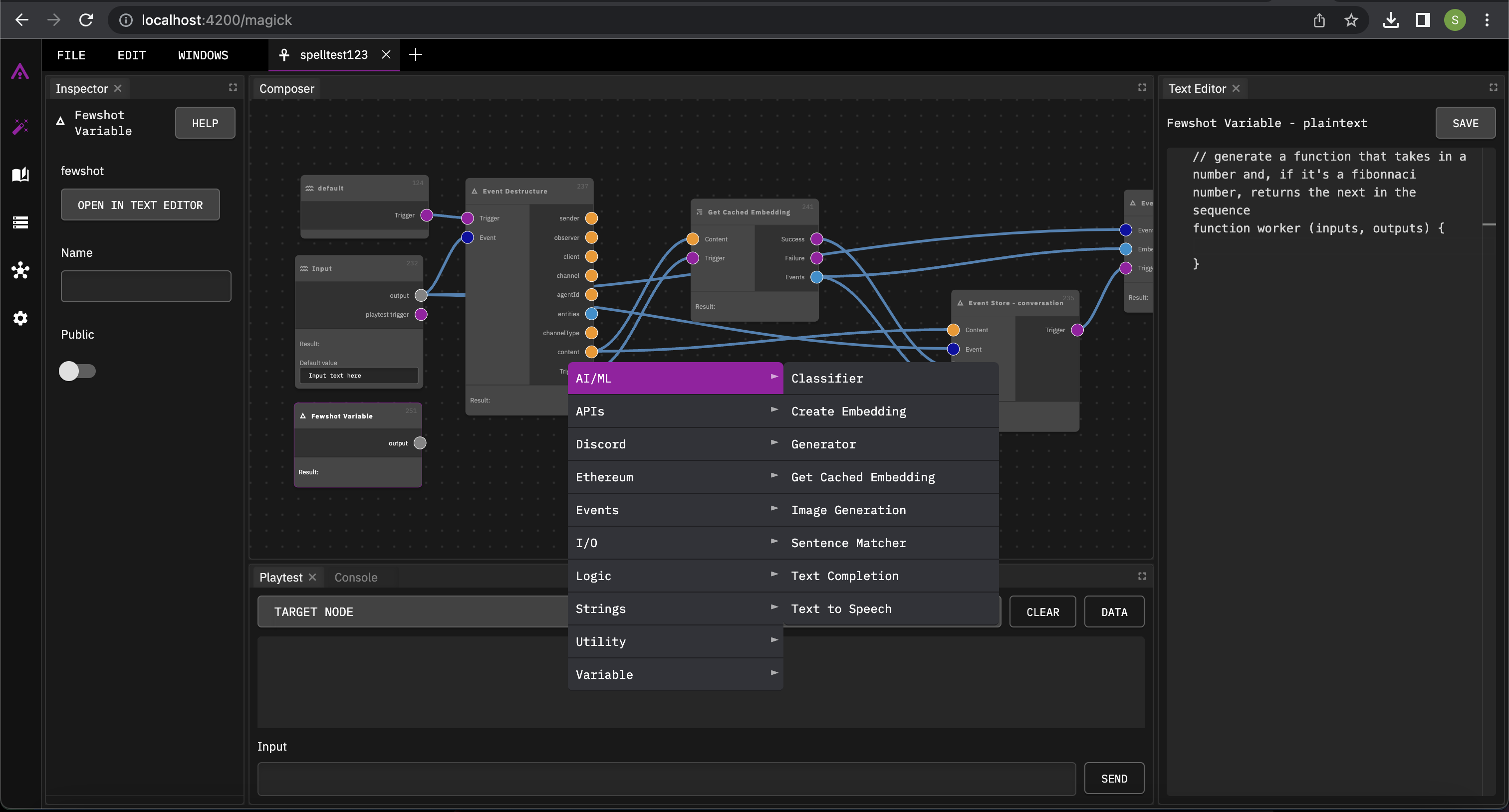Click the Fewshot Variable output socket
This screenshot has width=1509, height=812.
point(420,442)
